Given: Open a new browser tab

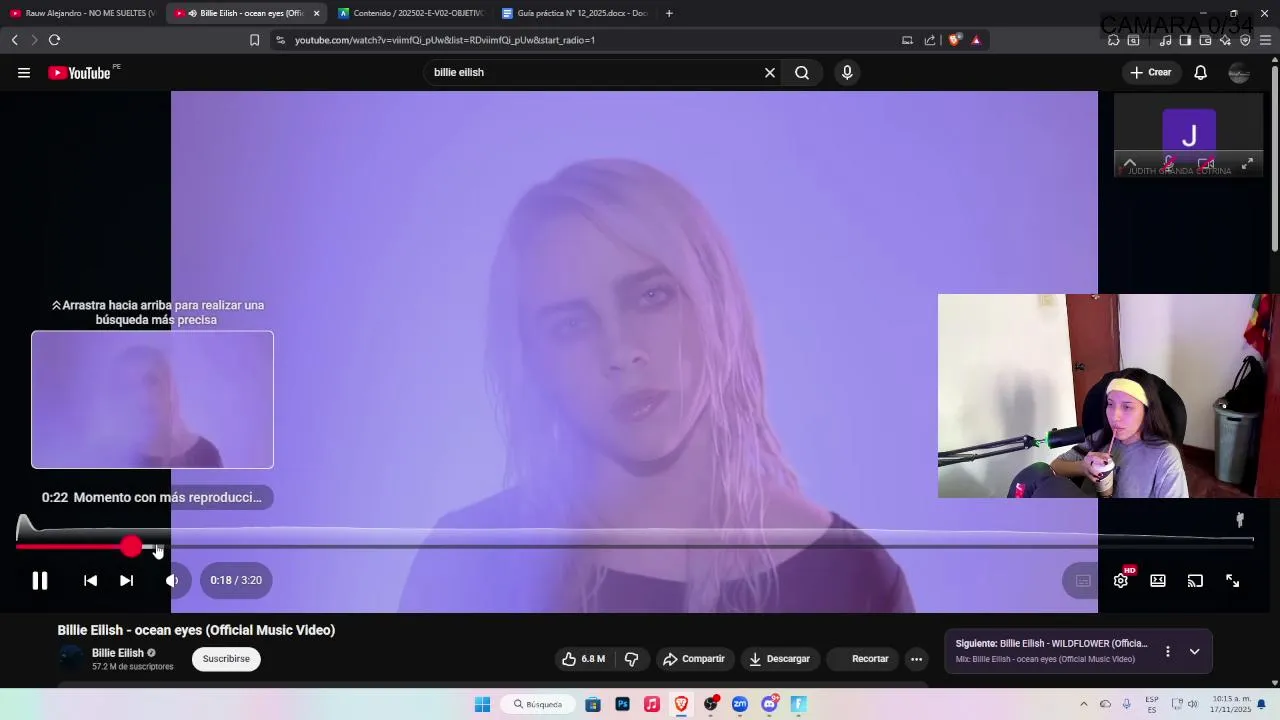Looking at the screenshot, I should 669,13.
